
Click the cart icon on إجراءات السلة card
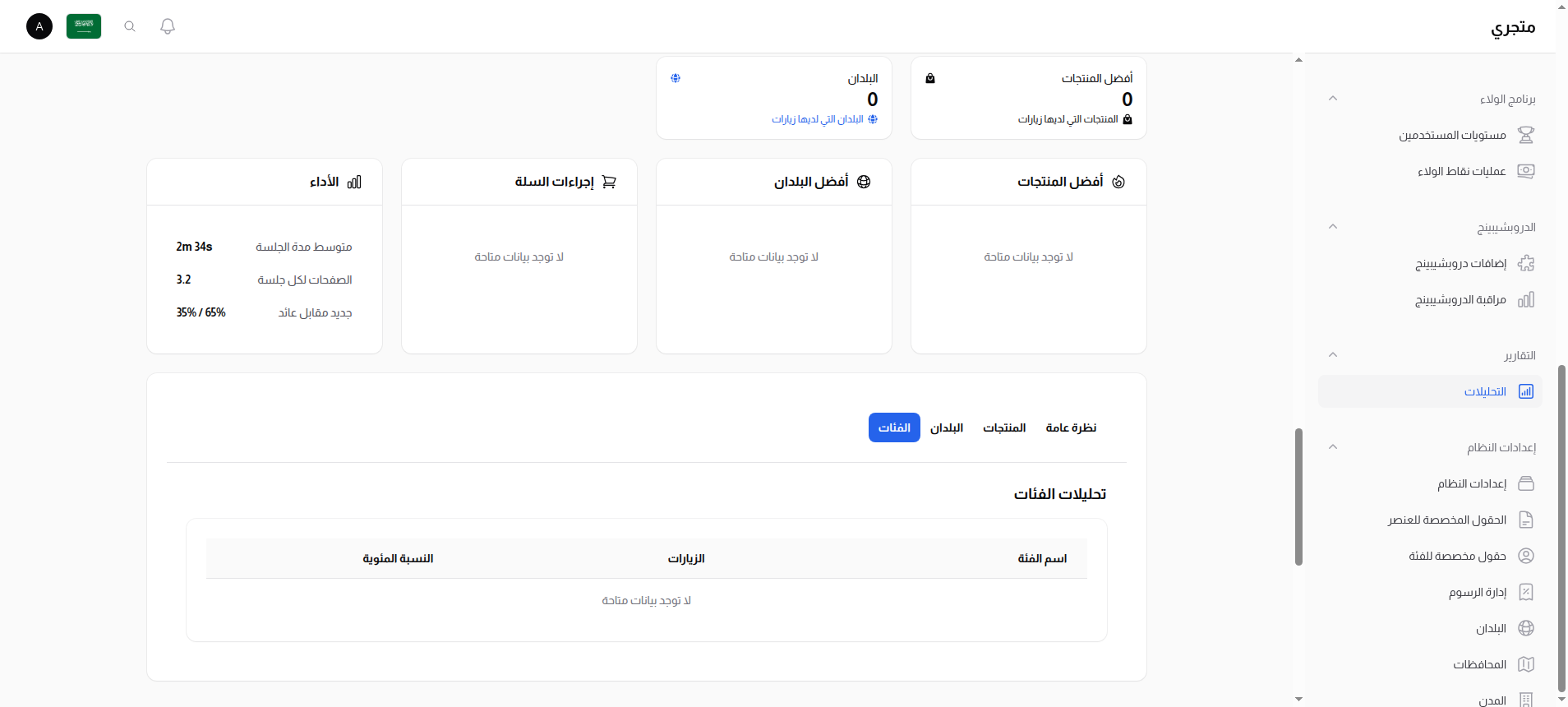point(610,182)
